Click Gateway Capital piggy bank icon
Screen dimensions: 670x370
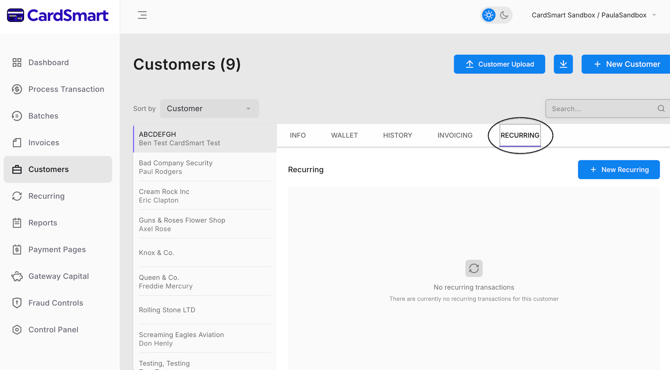point(17,276)
